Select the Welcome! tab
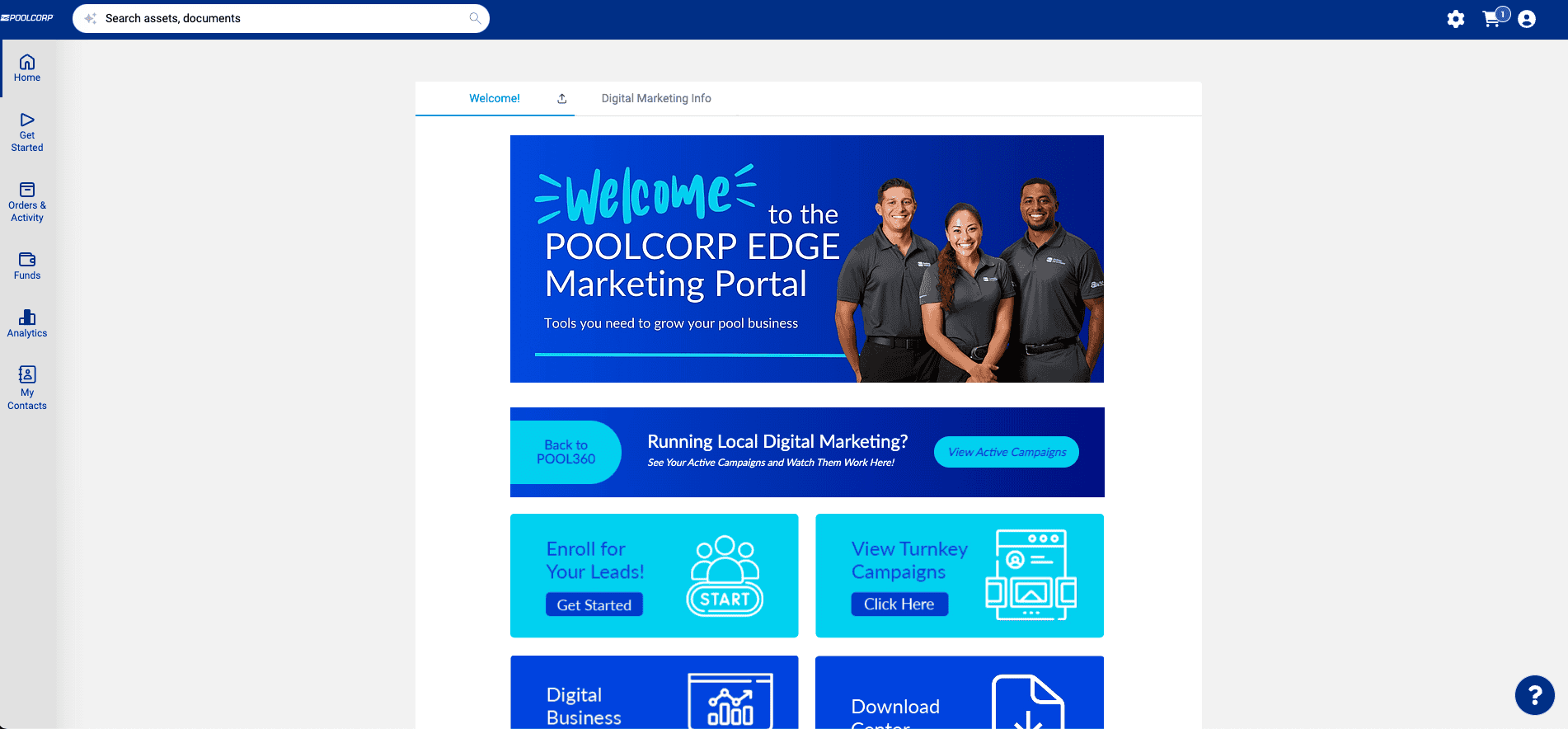1568x729 pixels. pyautogui.click(x=495, y=98)
